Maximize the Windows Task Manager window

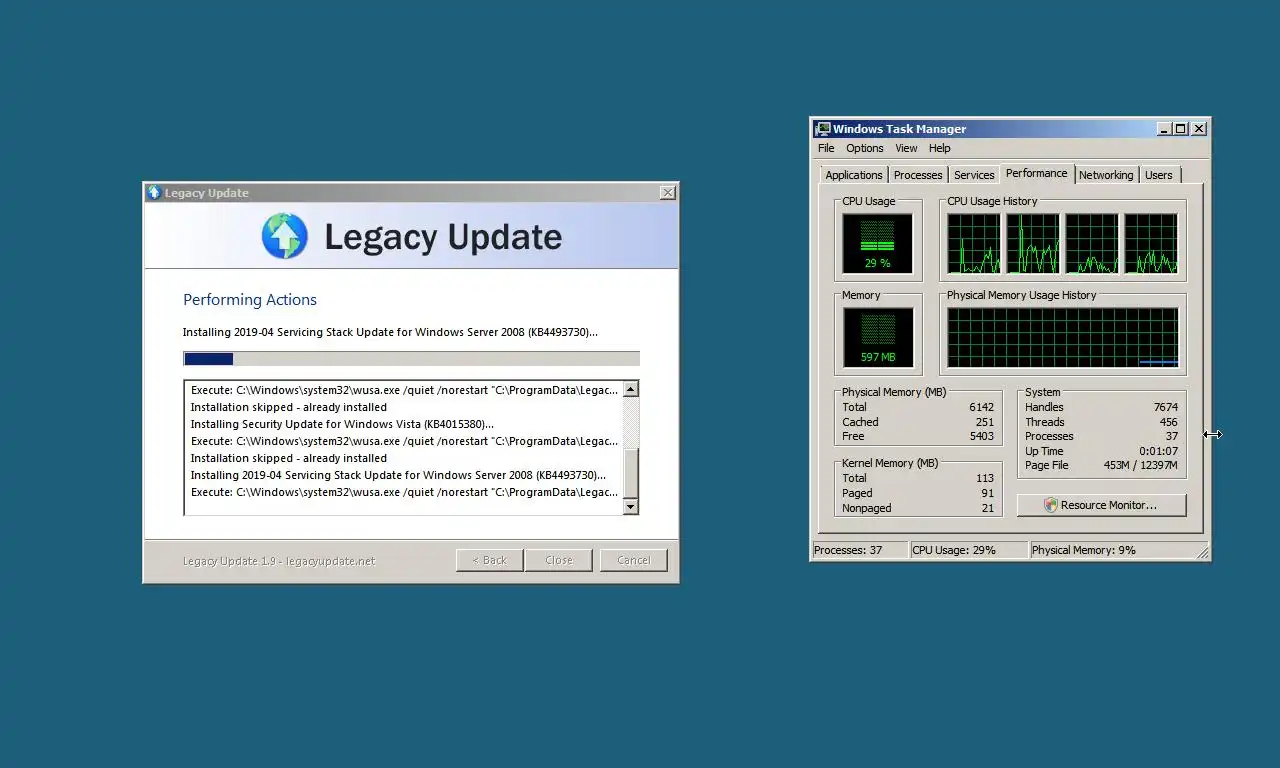coord(1180,128)
